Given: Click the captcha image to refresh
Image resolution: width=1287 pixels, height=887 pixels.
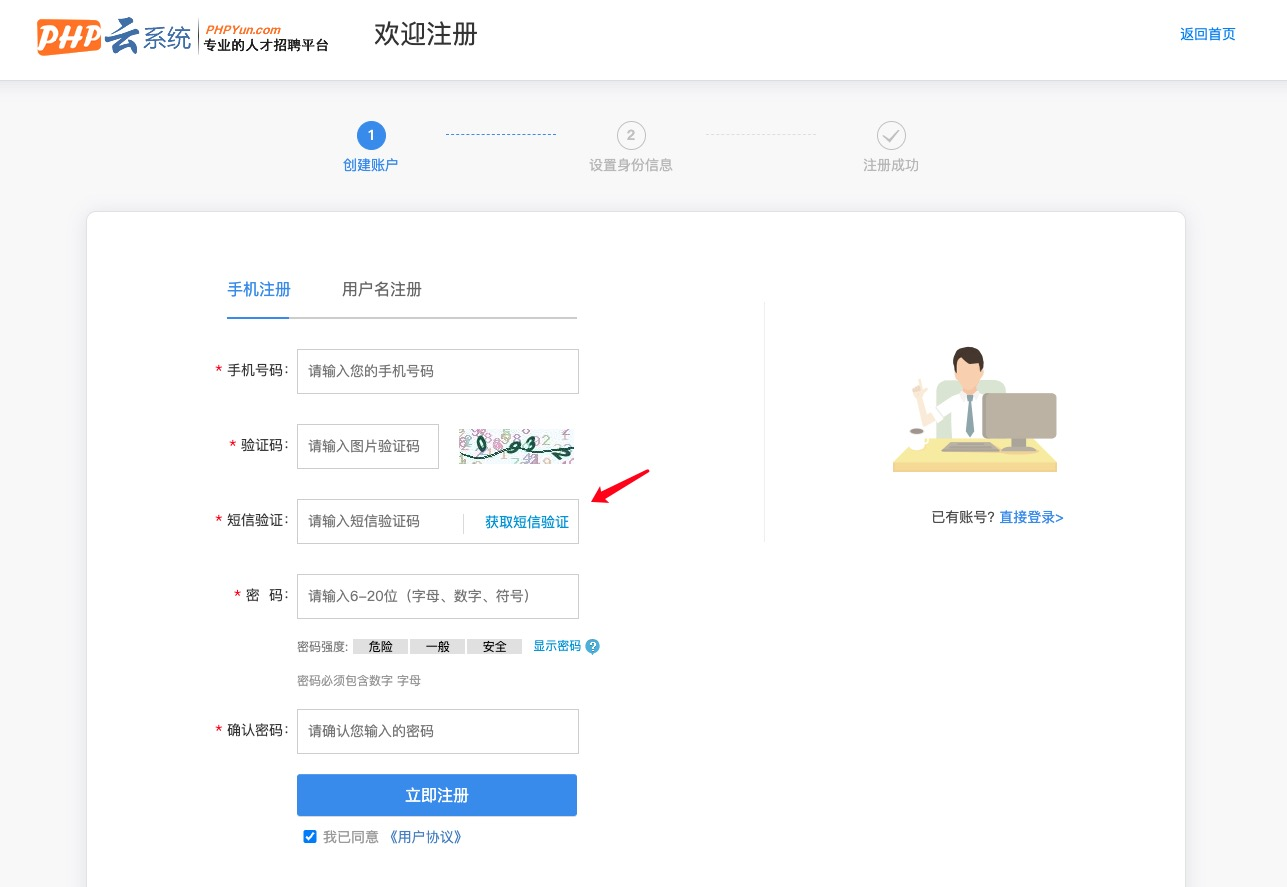Looking at the screenshot, I should [x=516, y=446].
